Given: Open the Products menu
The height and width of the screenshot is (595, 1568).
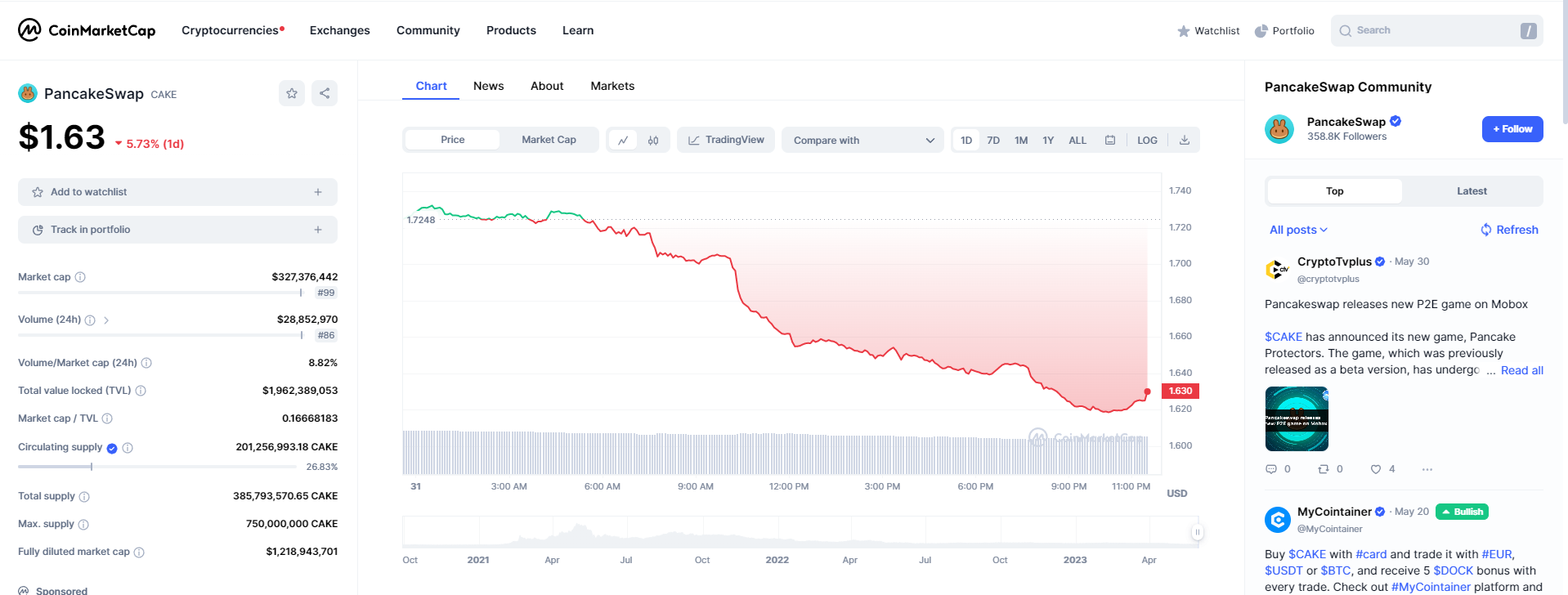Looking at the screenshot, I should click(511, 30).
